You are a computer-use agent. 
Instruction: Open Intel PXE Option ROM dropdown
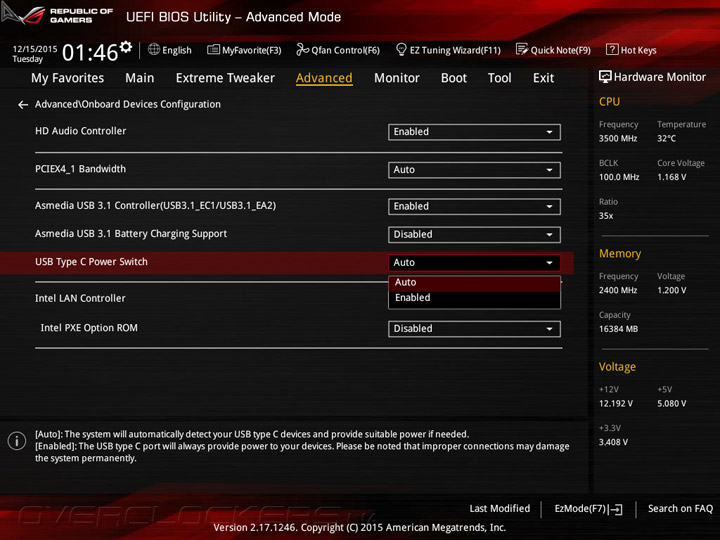pyautogui.click(x=474, y=329)
